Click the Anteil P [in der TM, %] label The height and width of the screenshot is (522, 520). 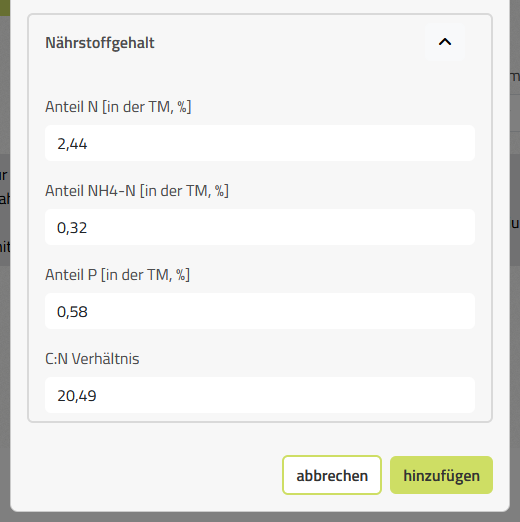click(117, 275)
